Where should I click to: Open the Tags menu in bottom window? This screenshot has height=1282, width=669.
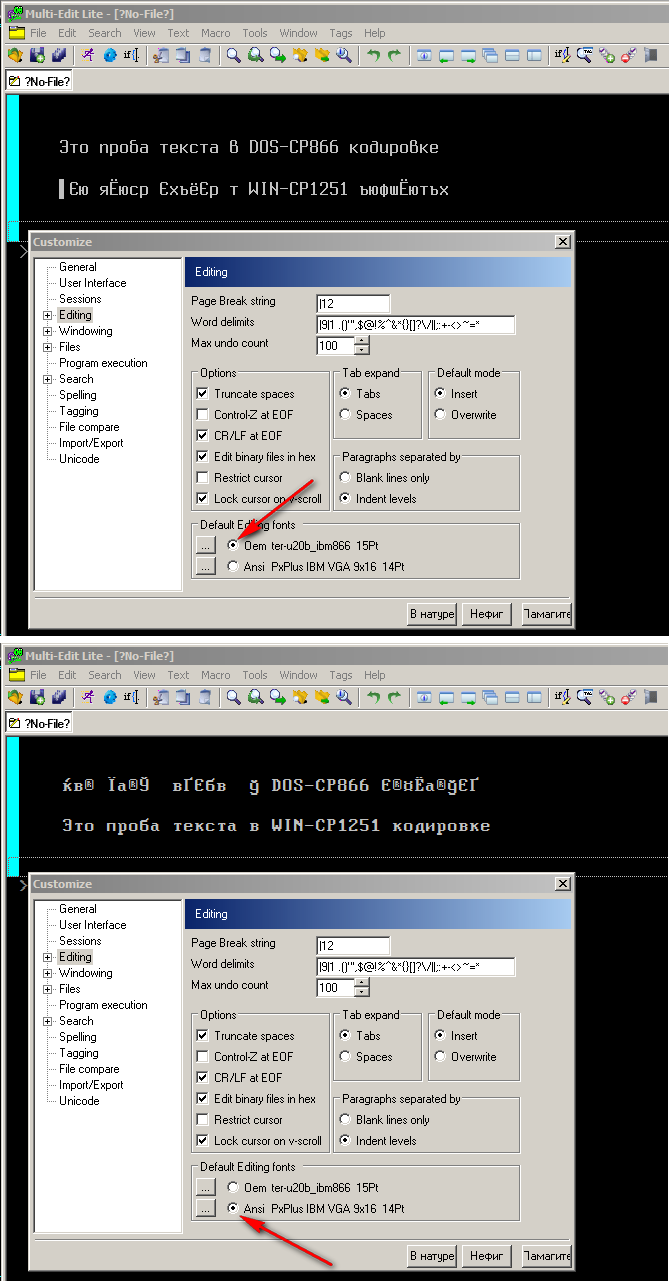[341, 675]
